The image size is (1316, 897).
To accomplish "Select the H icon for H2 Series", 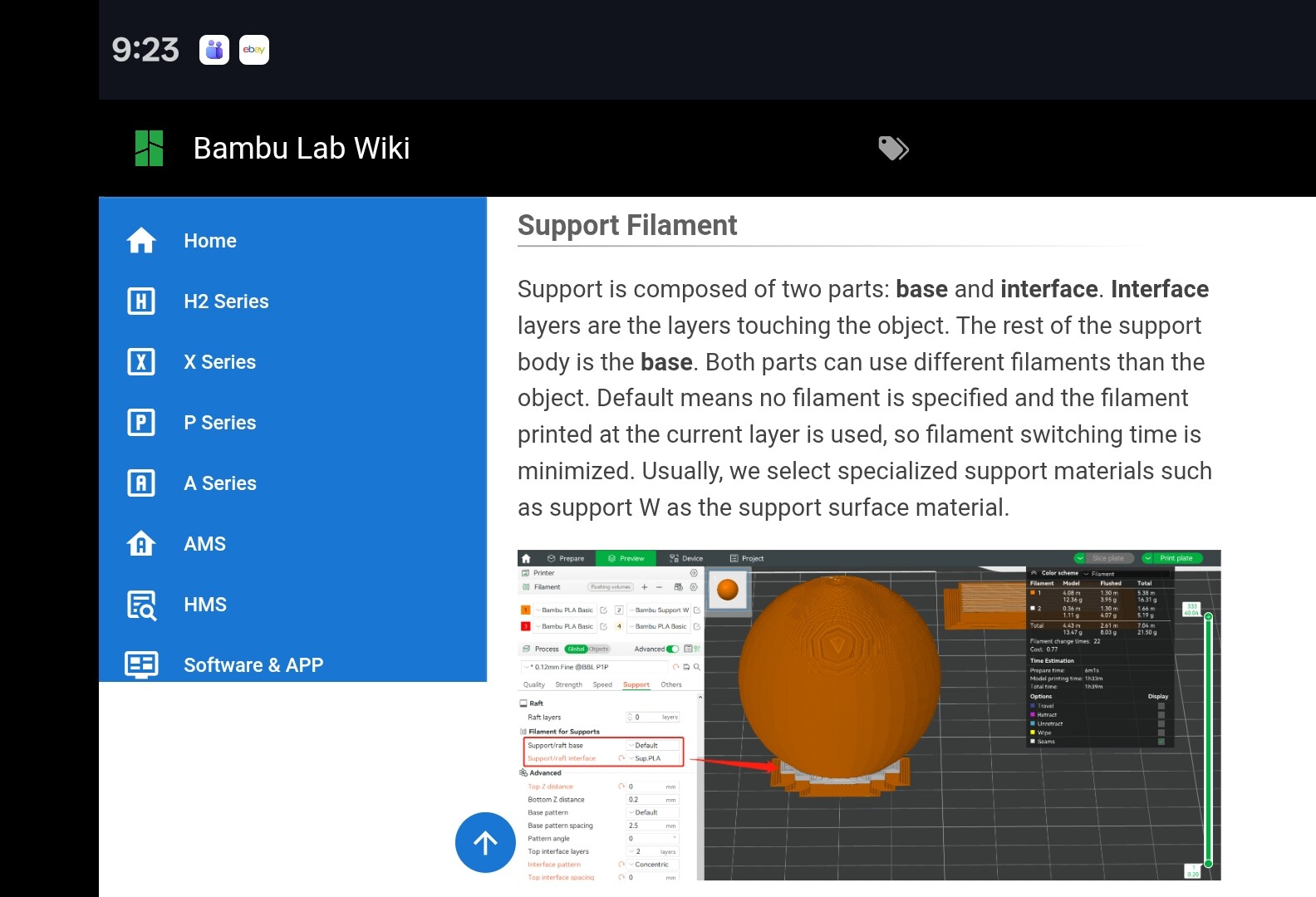I will [141, 301].
